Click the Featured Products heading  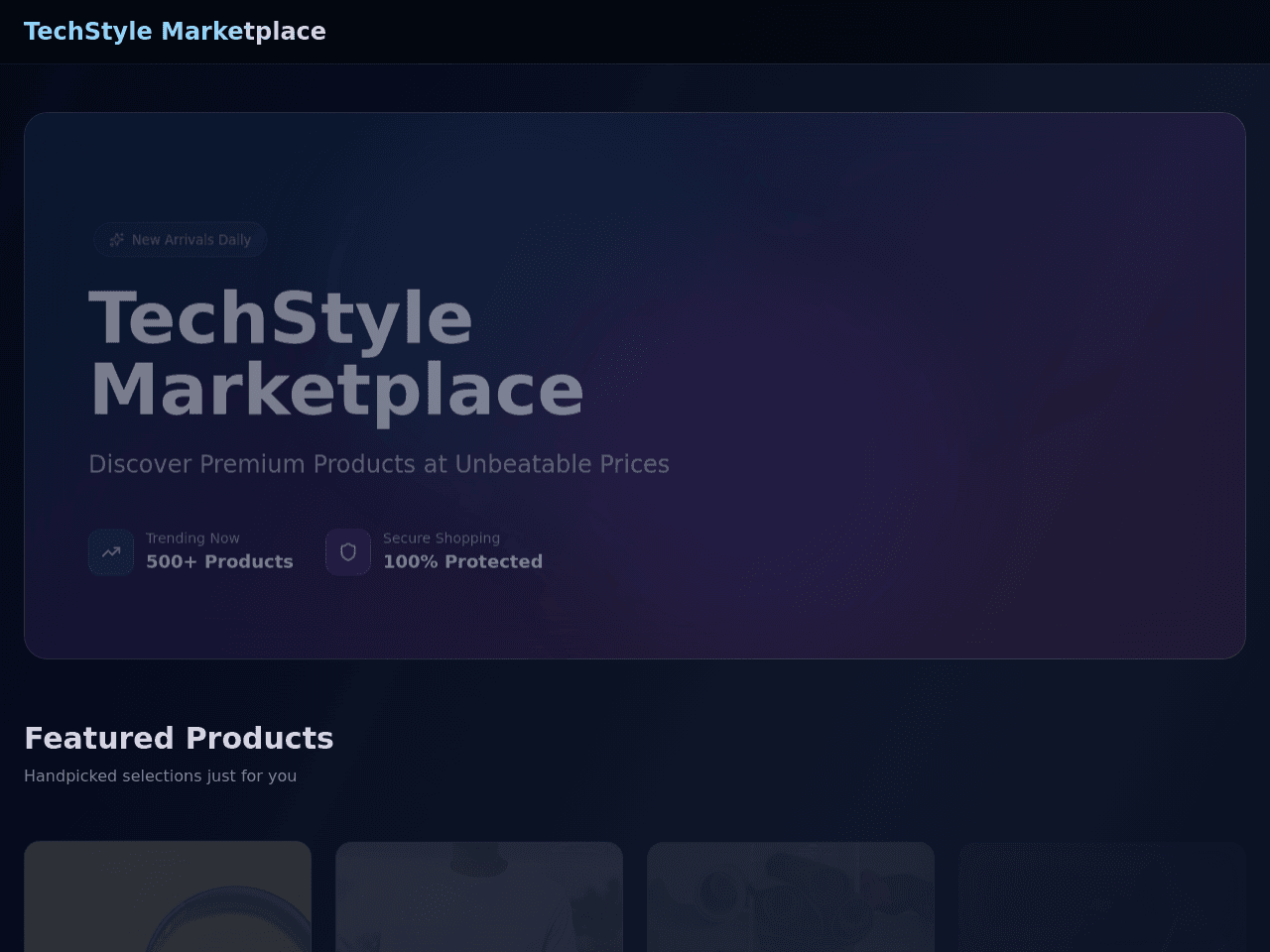click(x=179, y=738)
